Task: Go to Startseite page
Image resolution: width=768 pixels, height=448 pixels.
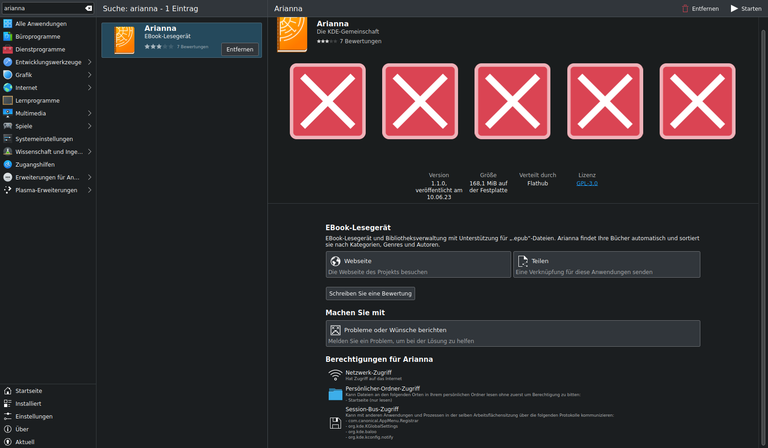Action: pos(28,391)
